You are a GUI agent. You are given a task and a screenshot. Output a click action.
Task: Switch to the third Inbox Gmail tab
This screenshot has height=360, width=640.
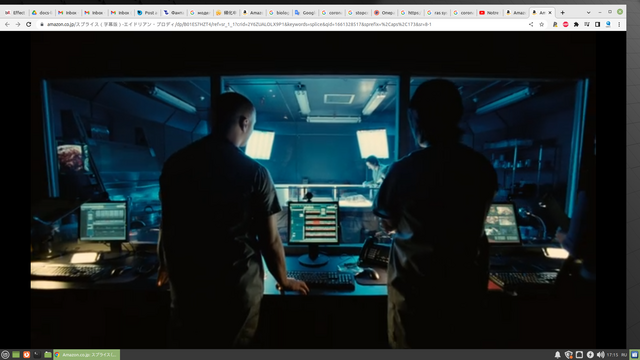tap(120, 13)
